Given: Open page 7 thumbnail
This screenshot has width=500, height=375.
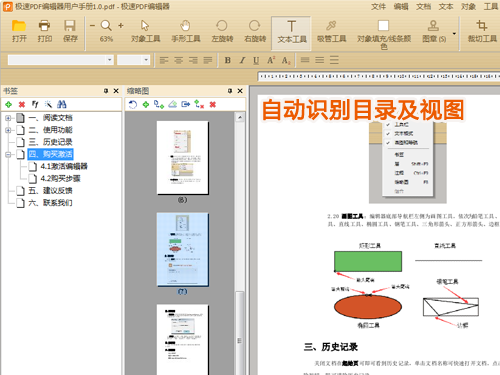Looking at the screenshot, I should [183, 250].
